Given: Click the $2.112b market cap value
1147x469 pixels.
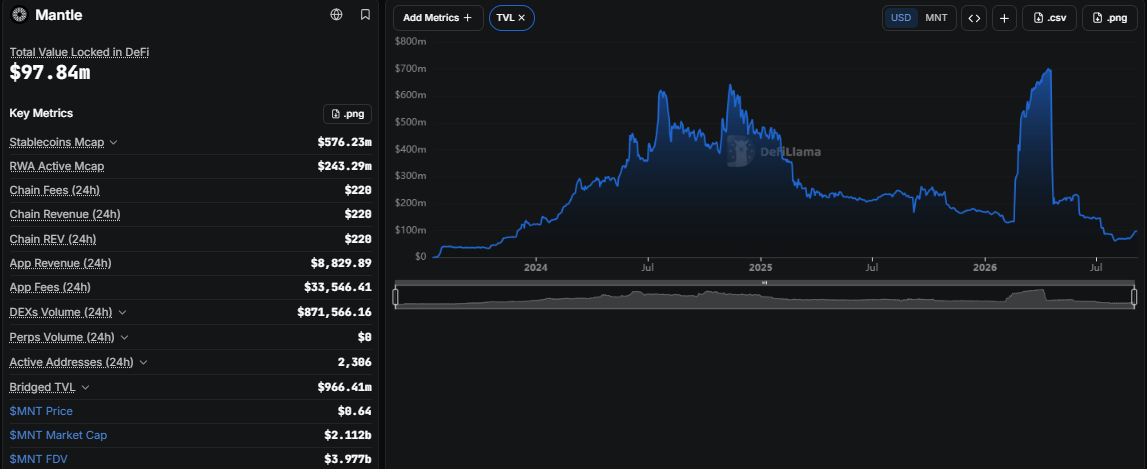Looking at the screenshot, I should [348, 435].
